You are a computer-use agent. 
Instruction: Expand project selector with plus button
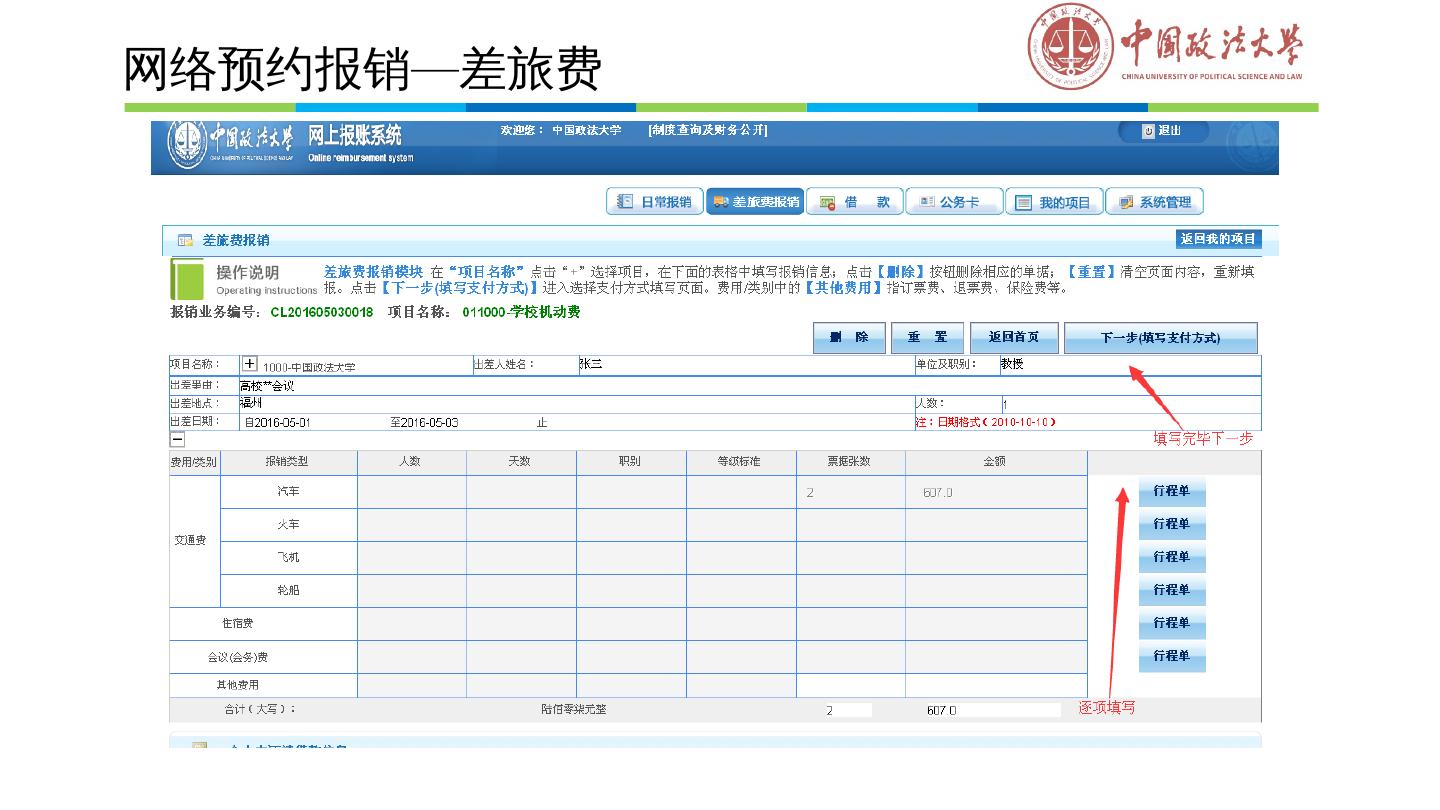[250, 365]
